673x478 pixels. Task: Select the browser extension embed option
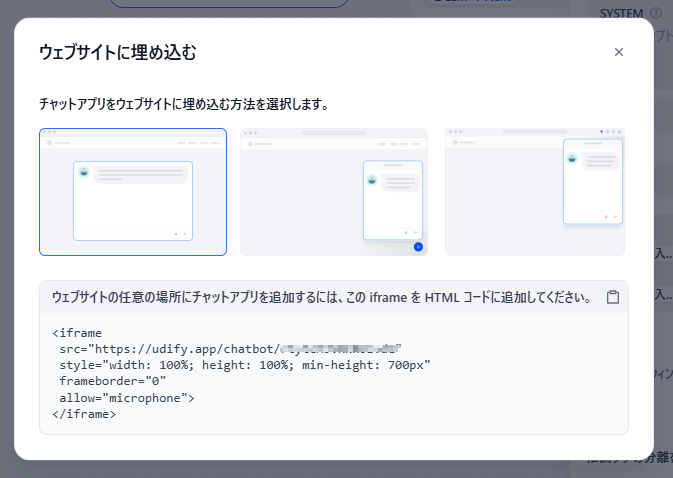pyautogui.click(x=535, y=192)
